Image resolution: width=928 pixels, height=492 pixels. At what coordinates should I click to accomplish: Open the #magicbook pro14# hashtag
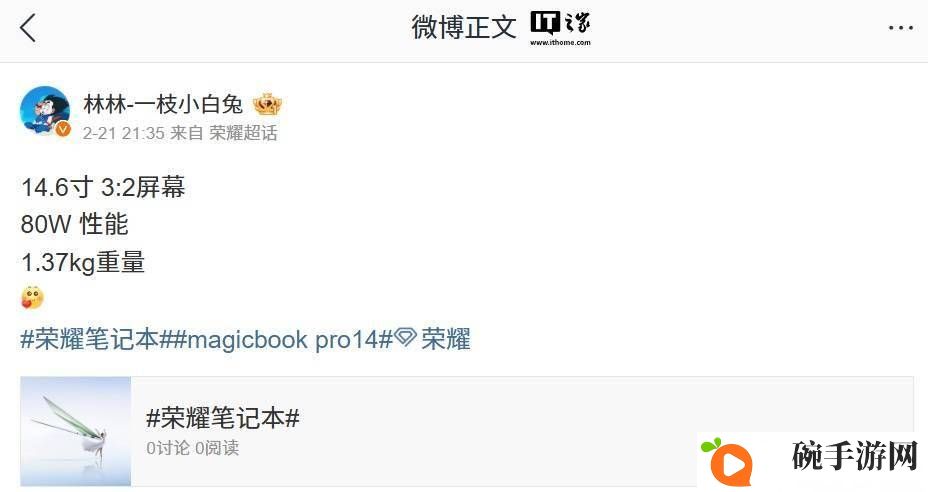[x=283, y=340]
